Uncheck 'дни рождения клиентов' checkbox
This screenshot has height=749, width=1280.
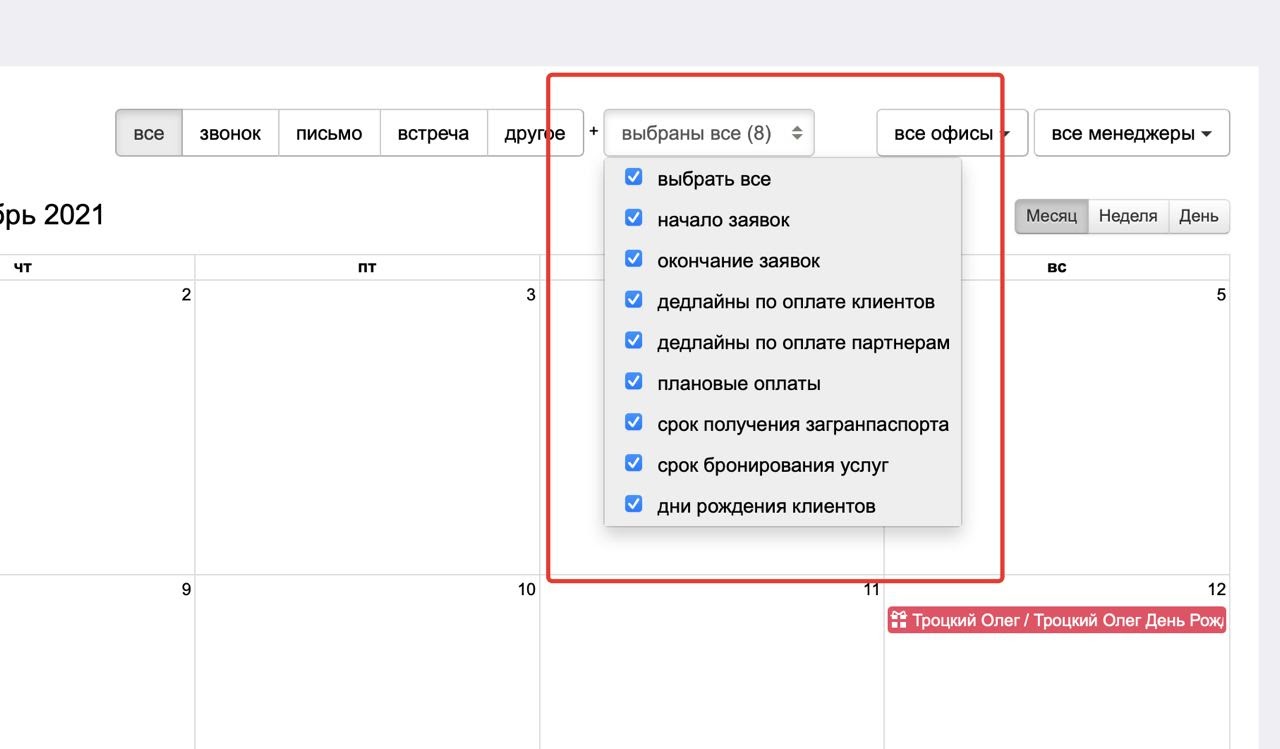(633, 505)
